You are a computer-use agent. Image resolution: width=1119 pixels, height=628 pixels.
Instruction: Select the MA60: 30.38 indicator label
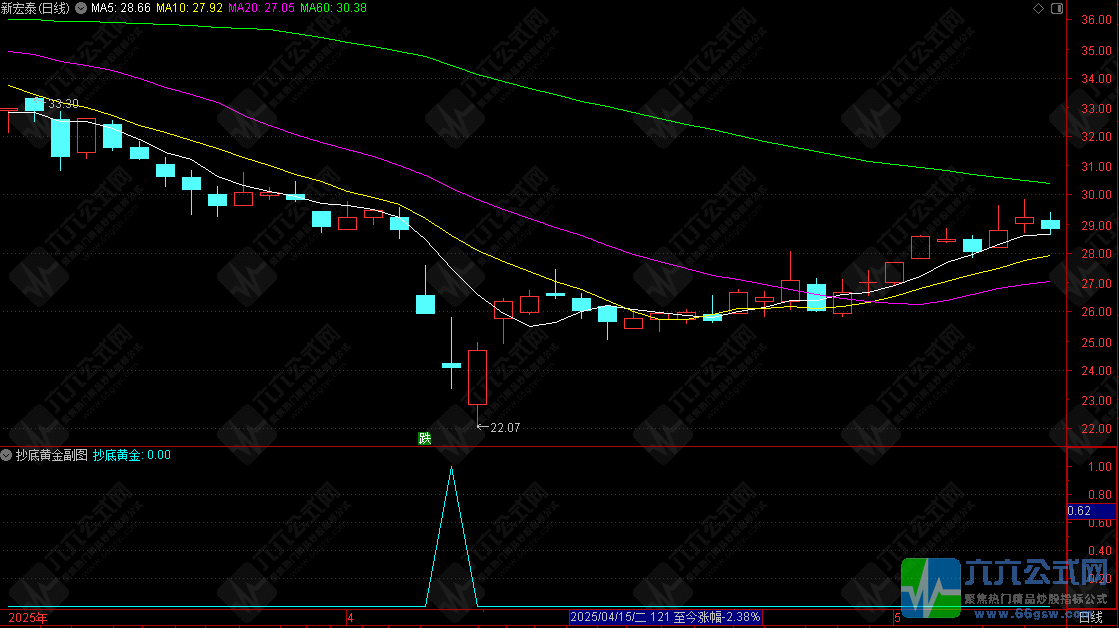pos(333,9)
